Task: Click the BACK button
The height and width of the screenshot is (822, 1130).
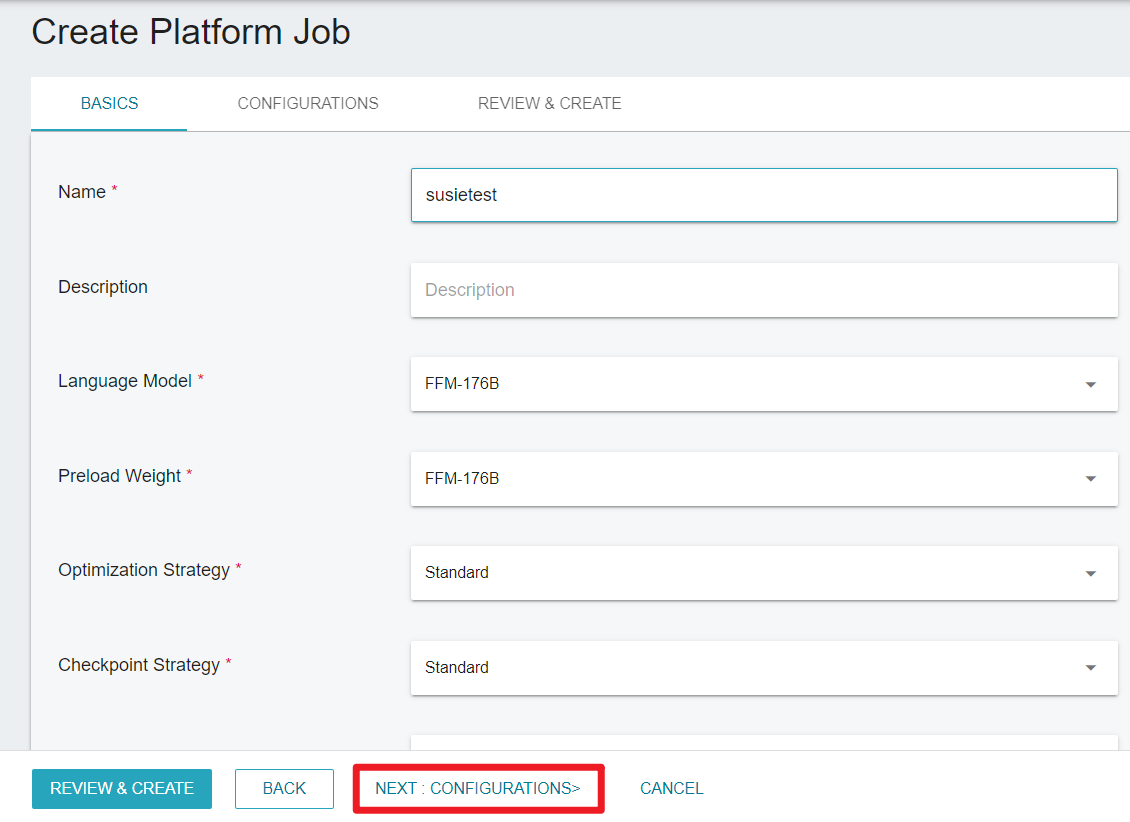Action: [284, 788]
